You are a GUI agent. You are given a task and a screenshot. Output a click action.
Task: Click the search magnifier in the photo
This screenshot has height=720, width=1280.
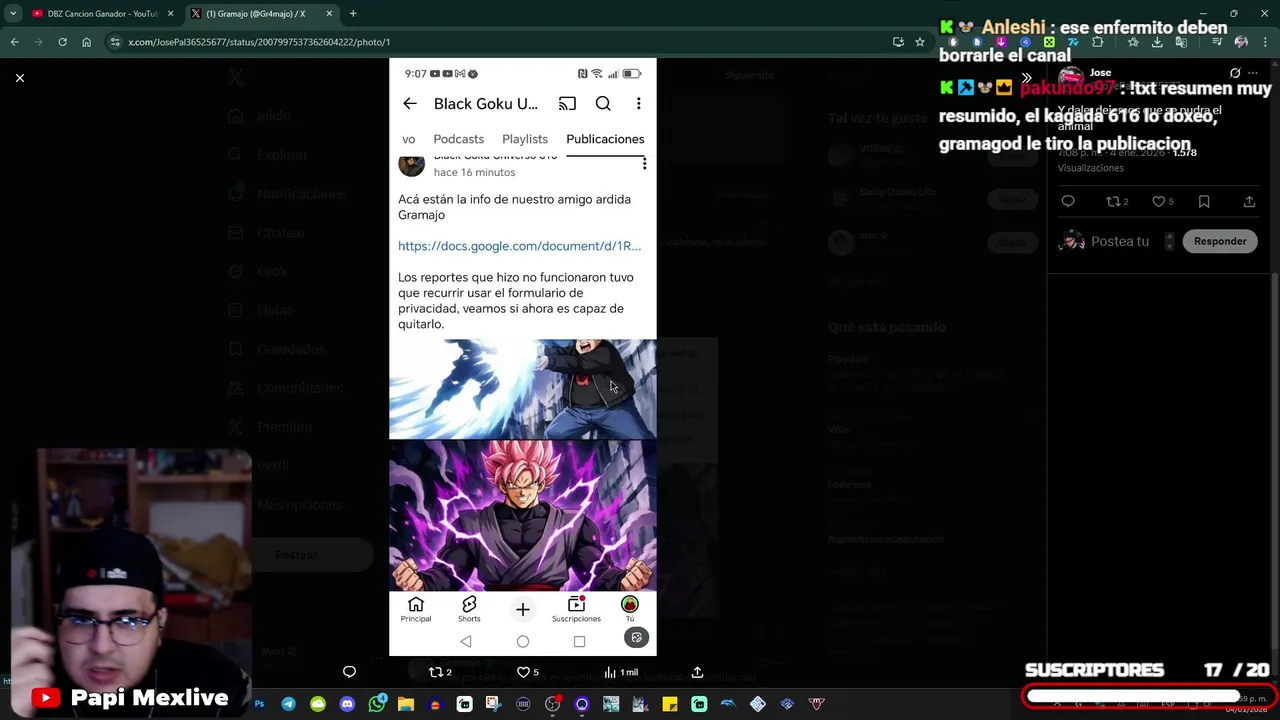click(x=603, y=104)
